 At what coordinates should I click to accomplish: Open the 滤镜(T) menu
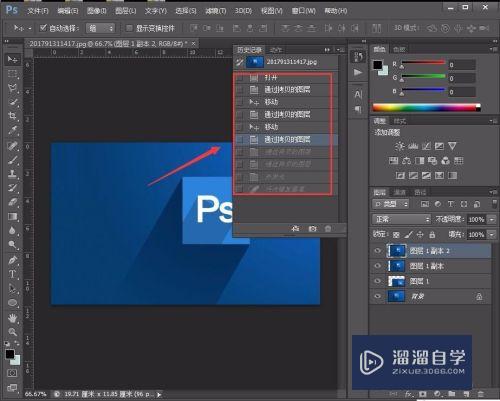pos(216,11)
